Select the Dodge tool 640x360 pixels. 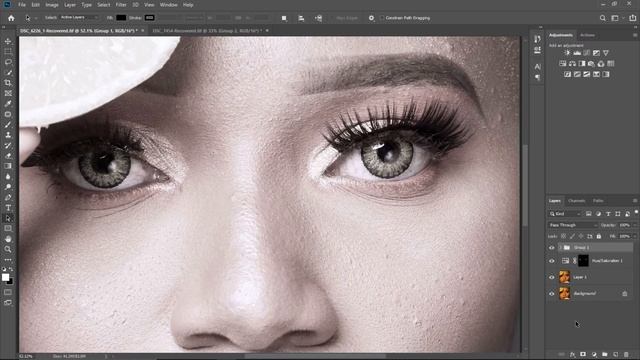click(8, 187)
